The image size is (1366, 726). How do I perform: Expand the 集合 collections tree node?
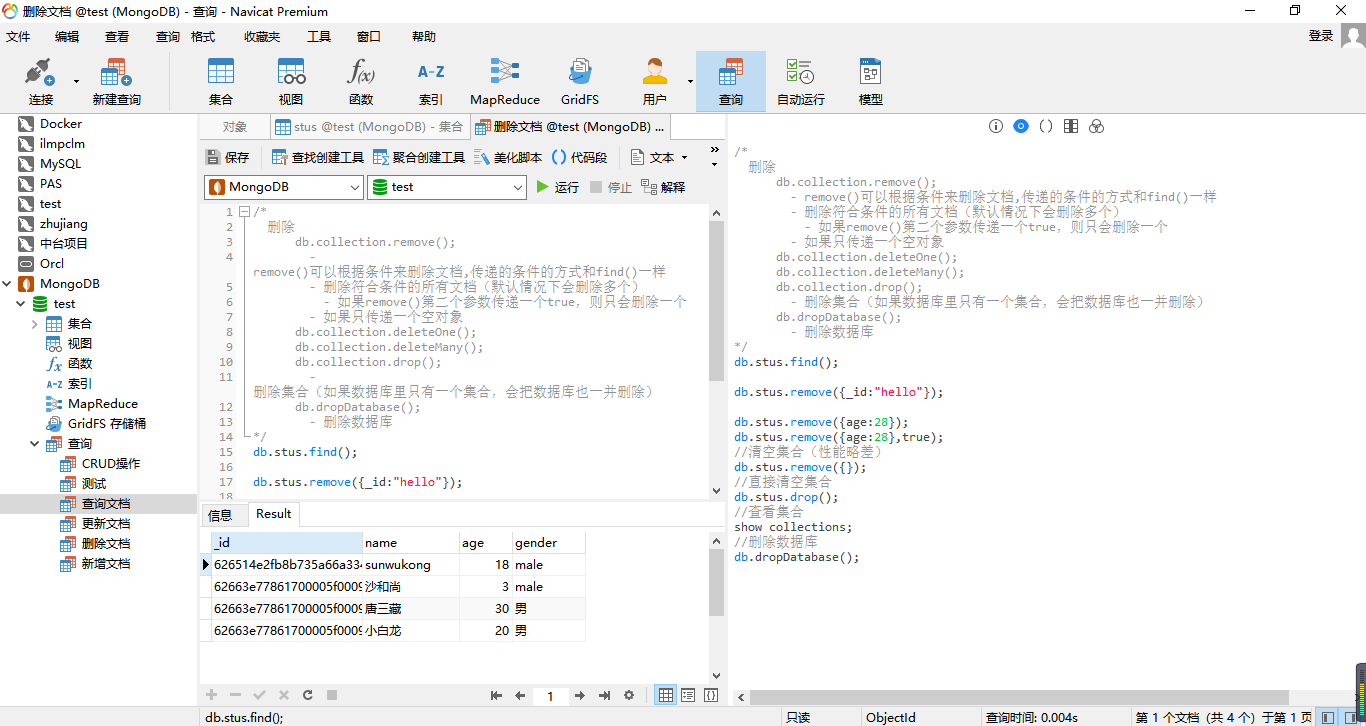(35, 324)
